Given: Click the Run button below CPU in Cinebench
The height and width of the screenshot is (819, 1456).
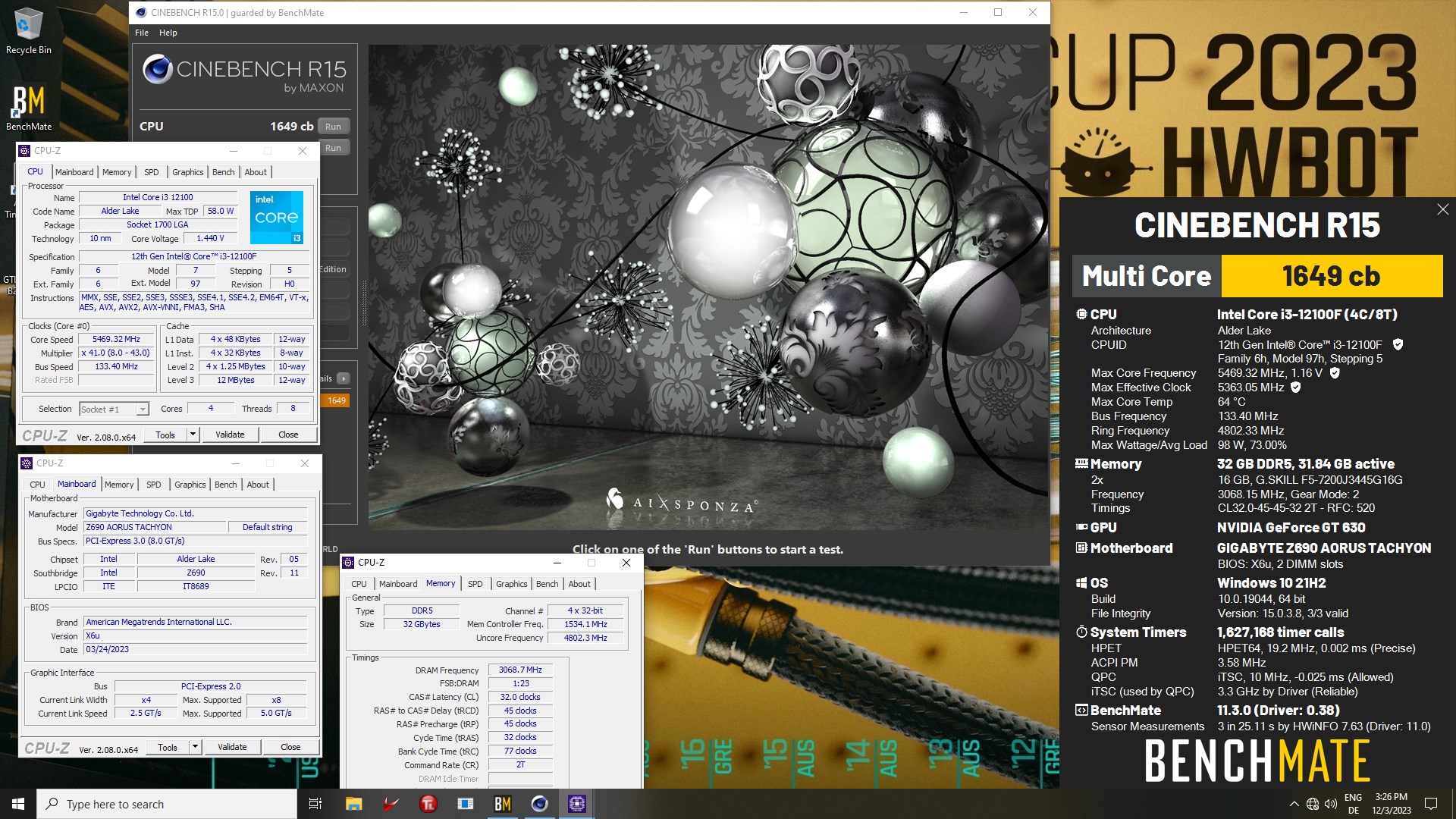Looking at the screenshot, I should coord(333,148).
